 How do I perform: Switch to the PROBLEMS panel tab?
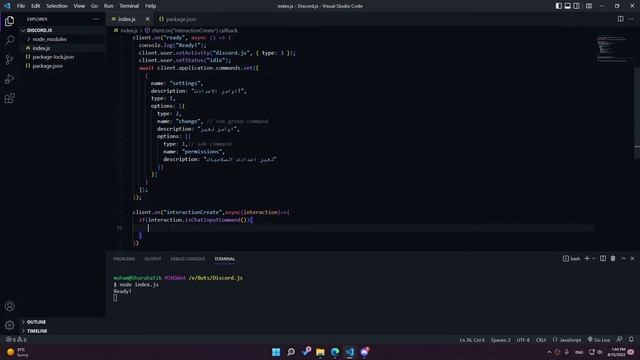pos(124,259)
